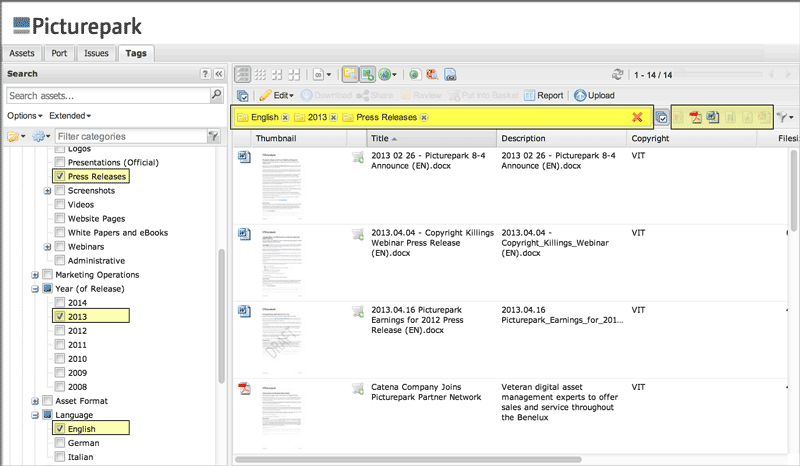The height and width of the screenshot is (466, 800).
Task: Click refresh results icon near 1 - 14 / 14
Action: (x=617, y=75)
